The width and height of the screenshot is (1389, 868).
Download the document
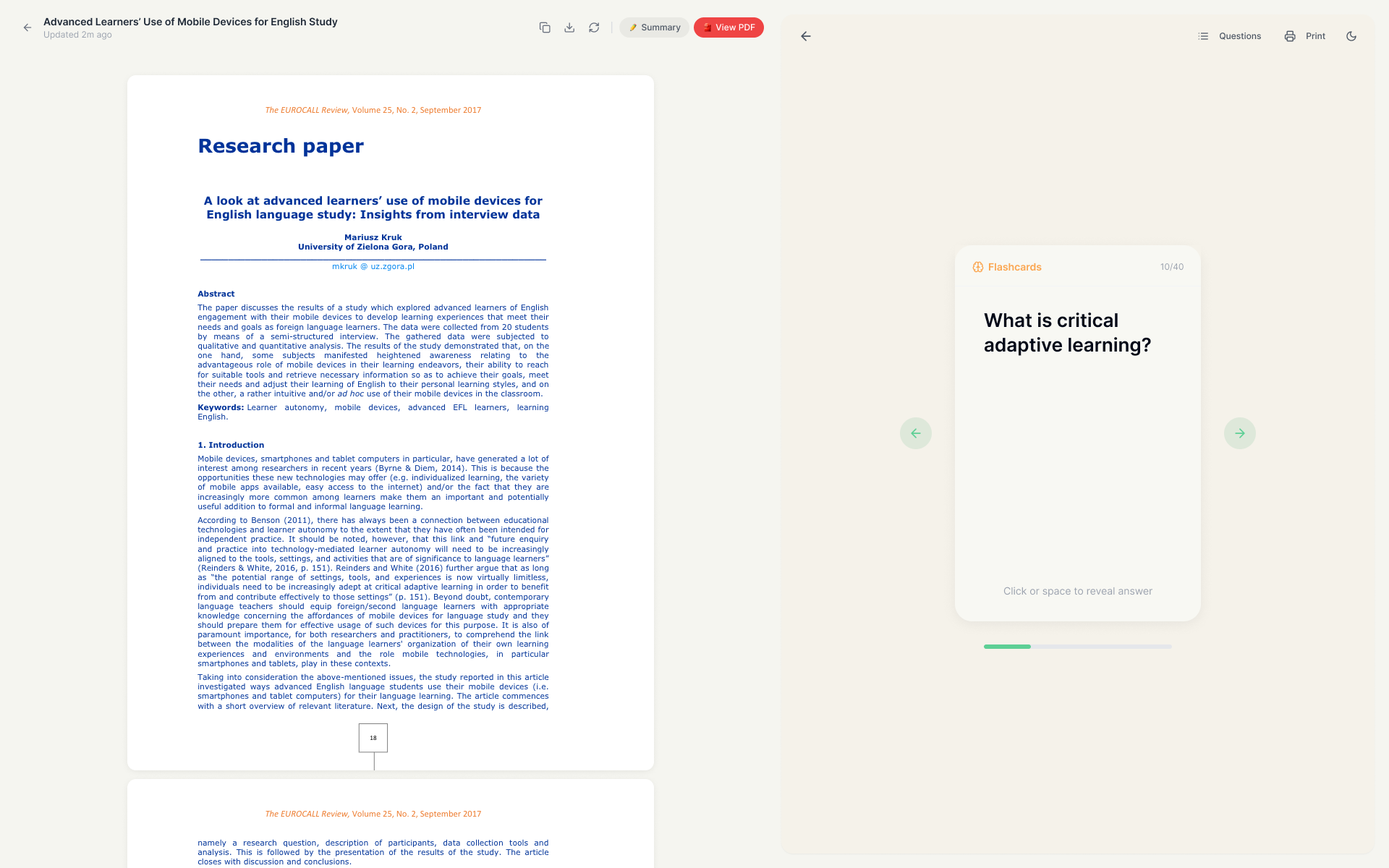[569, 27]
